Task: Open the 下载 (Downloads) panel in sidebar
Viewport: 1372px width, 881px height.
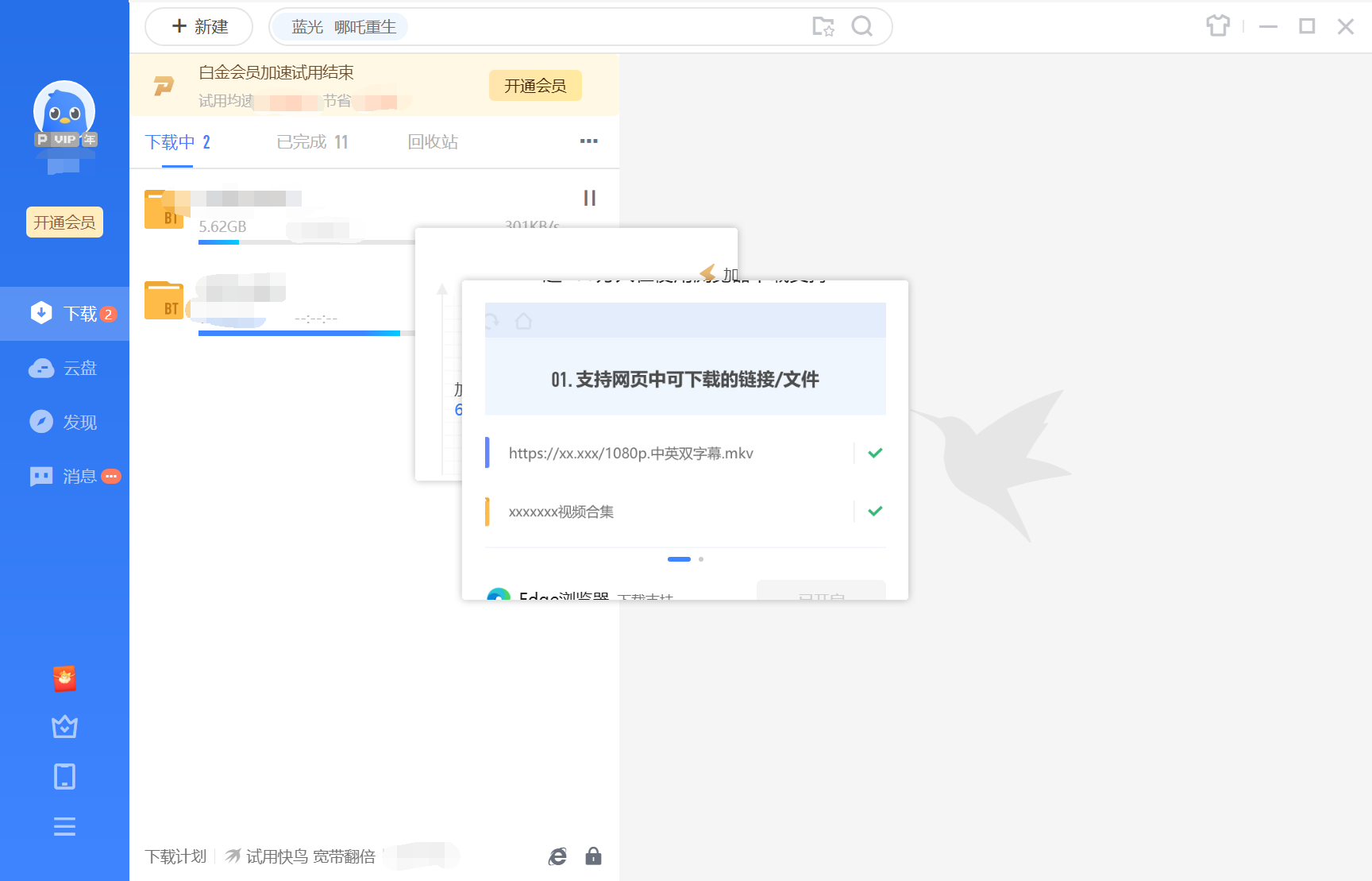Action: [x=64, y=313]
